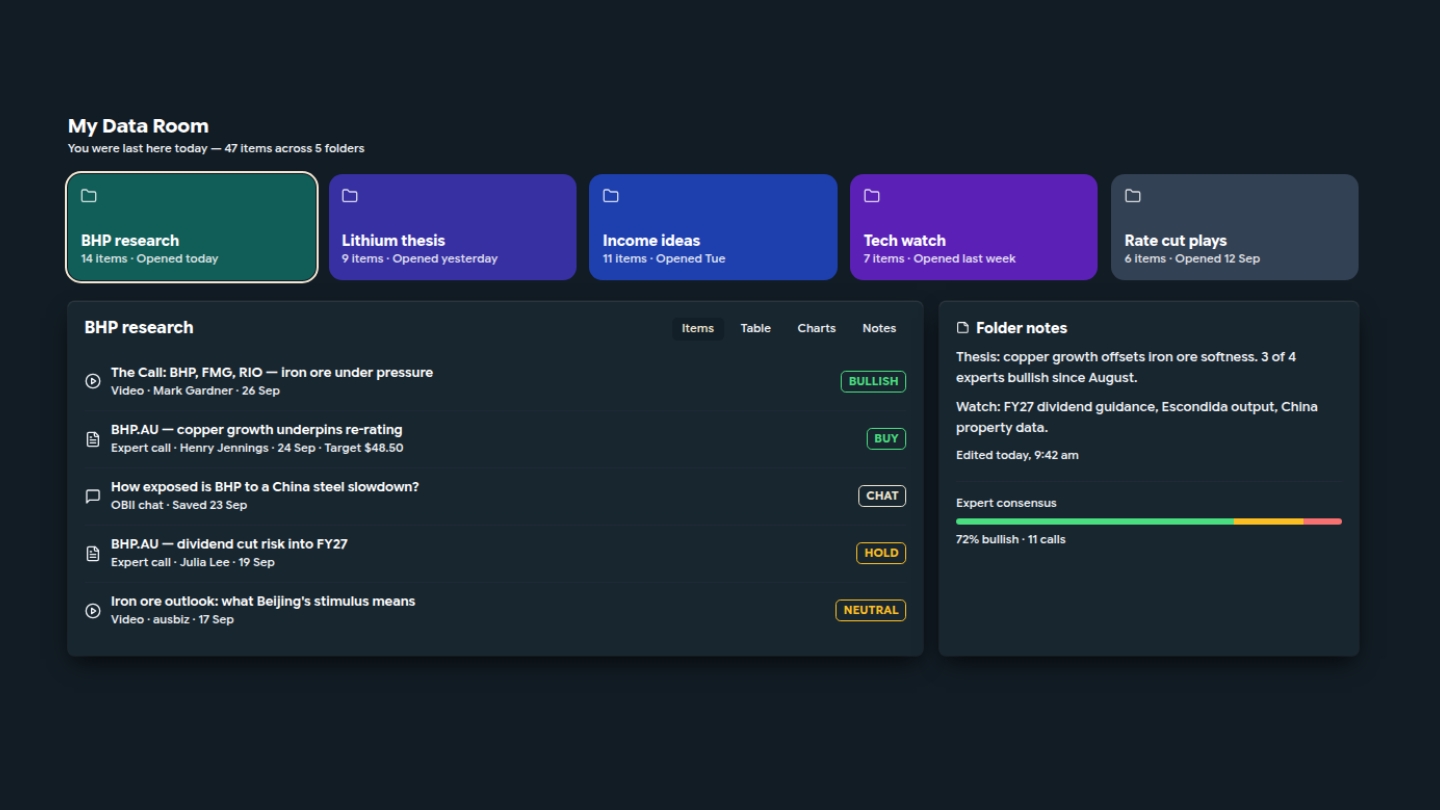Click the 'My Data Room' heading
The width and height of the screenshot is (1440, 810).
[x=138, y=126]
